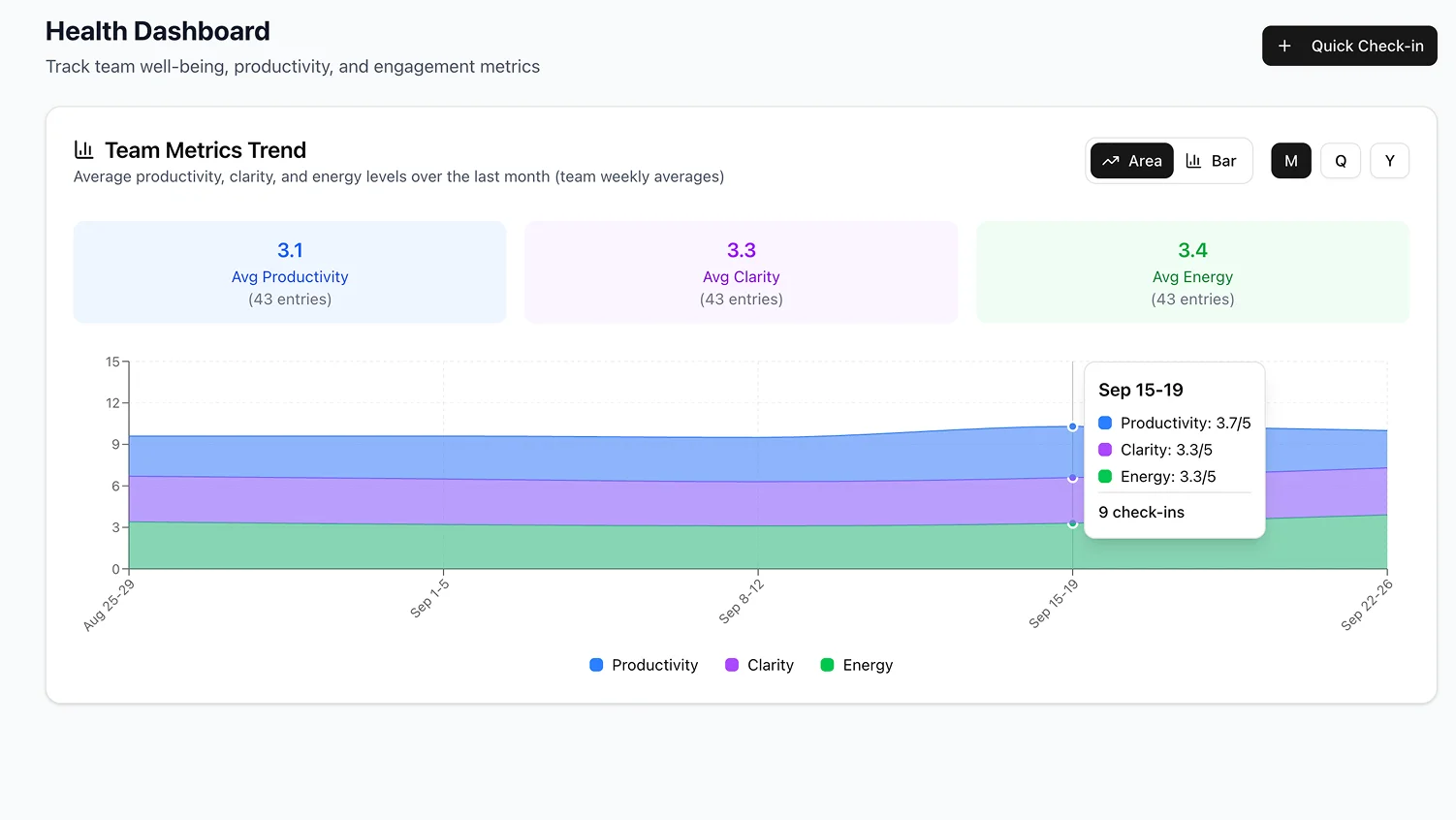The height and width of the screenshot is (820, 1456).
Task: Toggle the Productivity series in the legend
Action: tap(643, 665)
